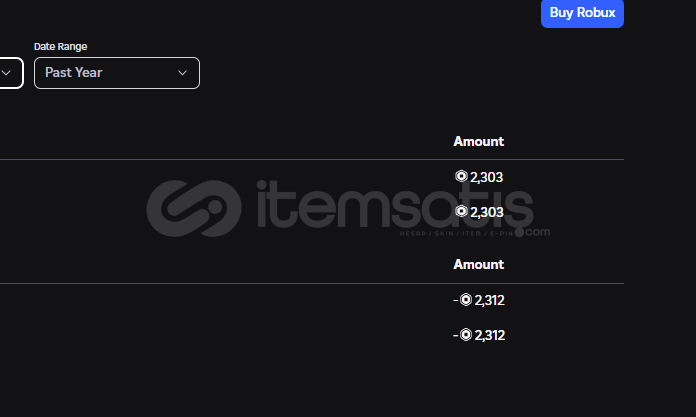Click the itemsatış watermark wordmark text

tap(395, 205)
